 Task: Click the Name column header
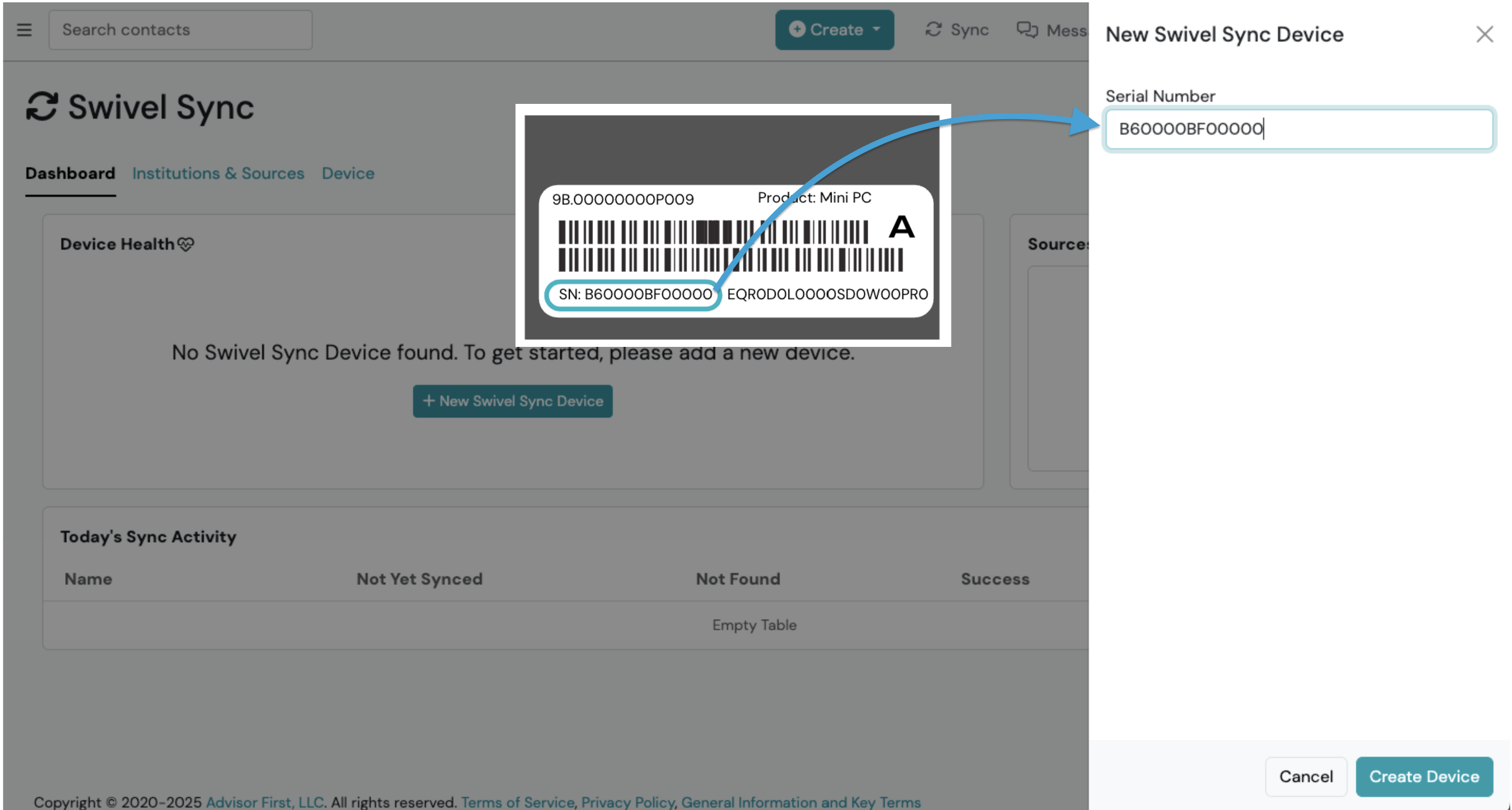click(x=88, y=579)
